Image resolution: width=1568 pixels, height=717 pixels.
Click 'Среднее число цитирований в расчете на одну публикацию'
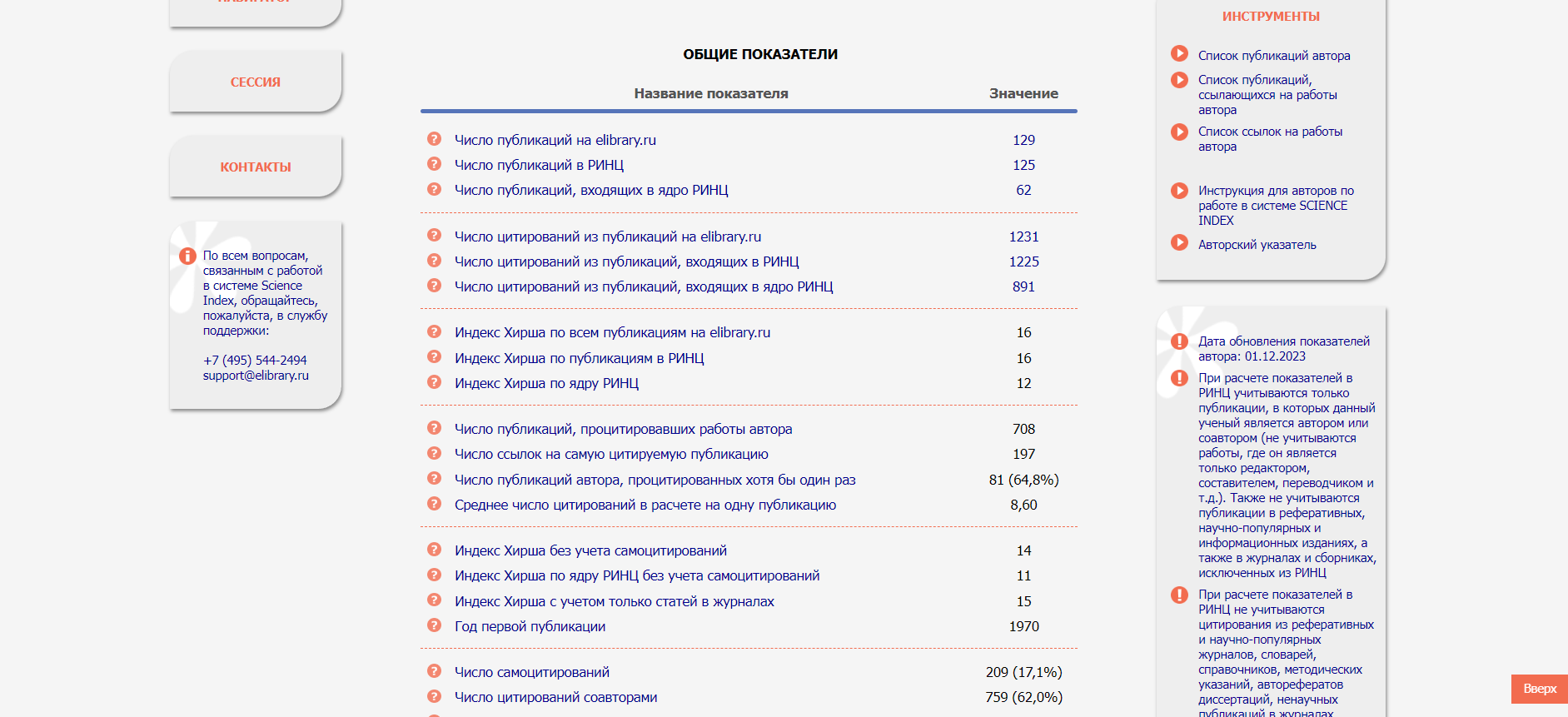645,505
